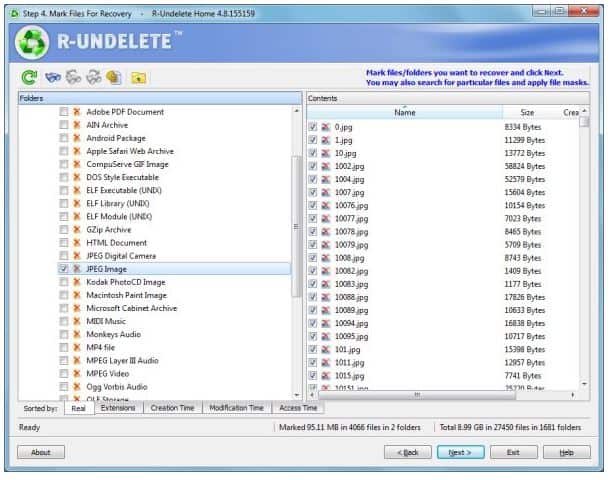The height and width of the screenshot is (480, 614).
Task: Switch to the Extensions sort tab
Action: (118, 408)
